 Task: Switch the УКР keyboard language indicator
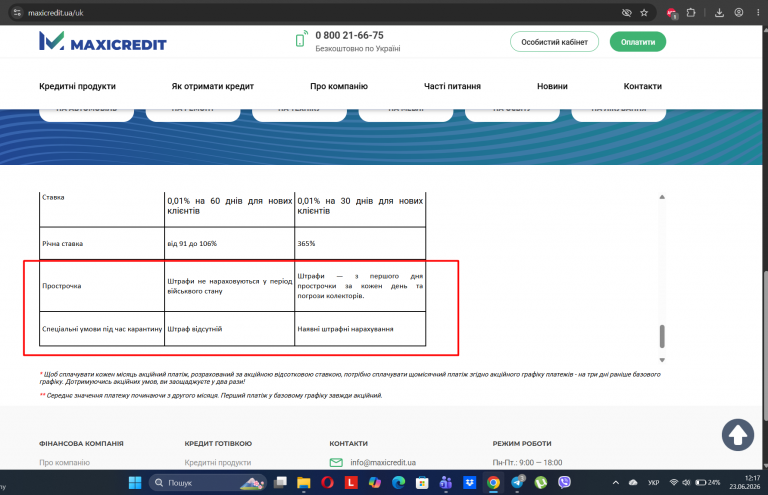(x=653, y=483)
